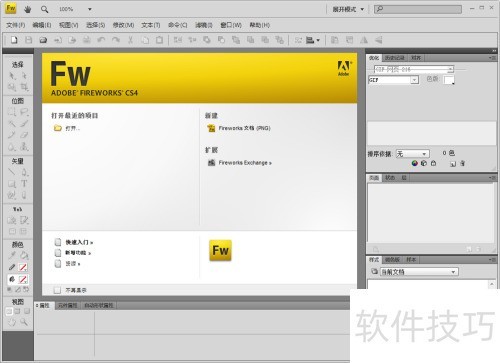
Task: Select the Eyedropper tool
Action: [x=12, y=255]
